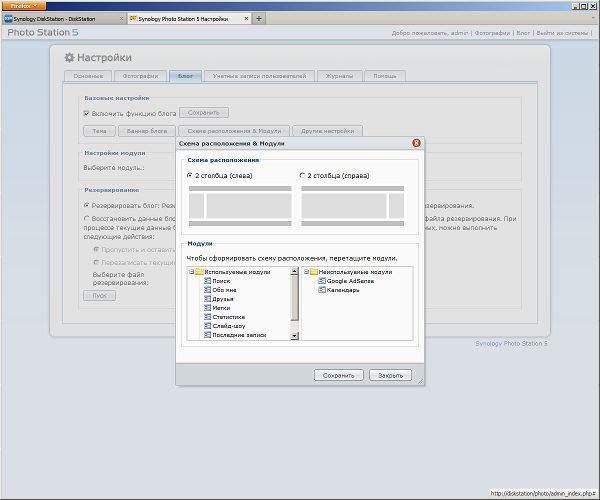Open a new browser tab with plus icon

point(259,18)
